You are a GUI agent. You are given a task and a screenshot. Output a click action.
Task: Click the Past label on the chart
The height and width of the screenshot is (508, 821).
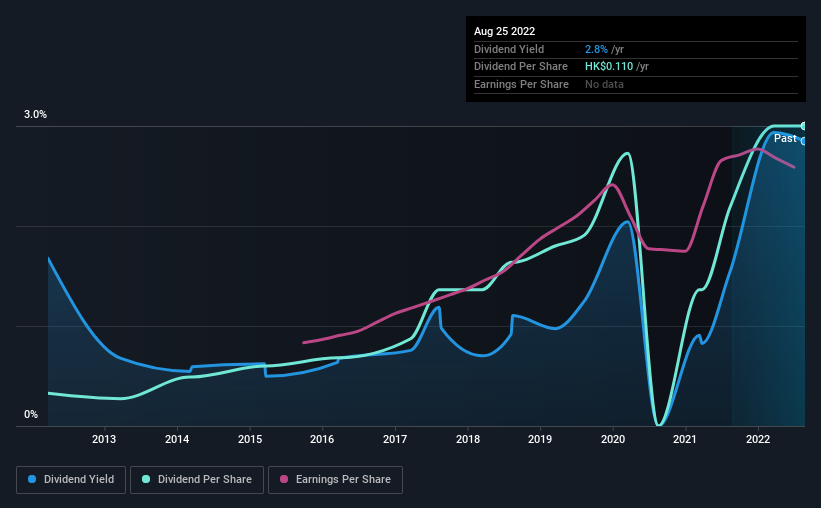[x=785, y=138]
